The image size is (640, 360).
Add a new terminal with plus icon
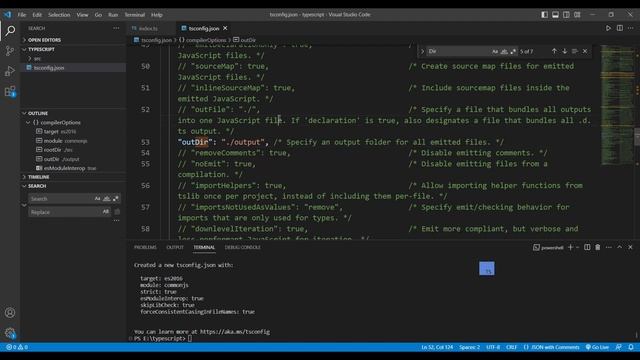click(x=570, y=247)
